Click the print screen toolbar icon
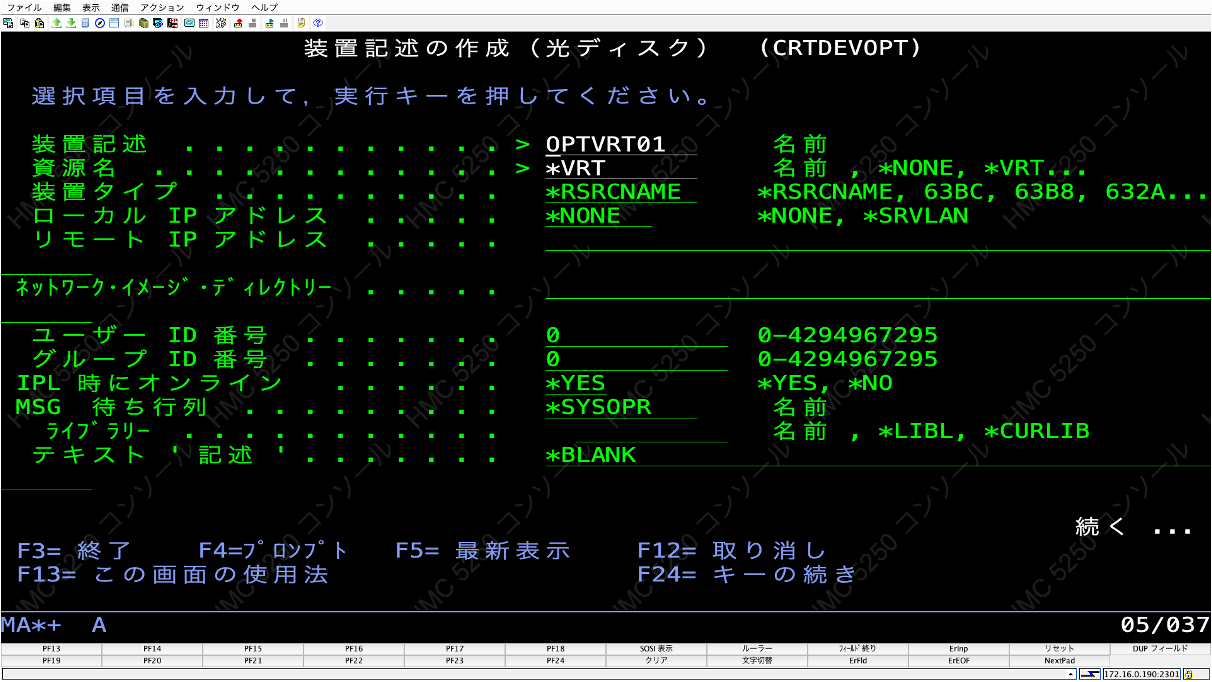This screenshot has height=682, width=1212. tap(7, 22)
